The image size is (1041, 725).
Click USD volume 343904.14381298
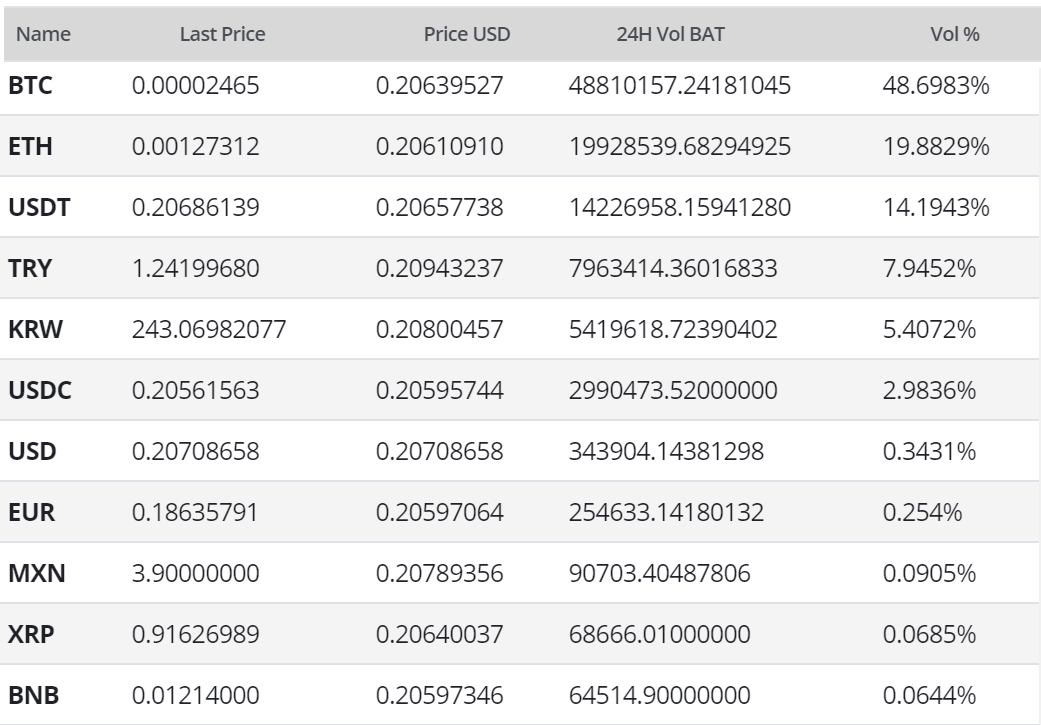coord(667,452)
